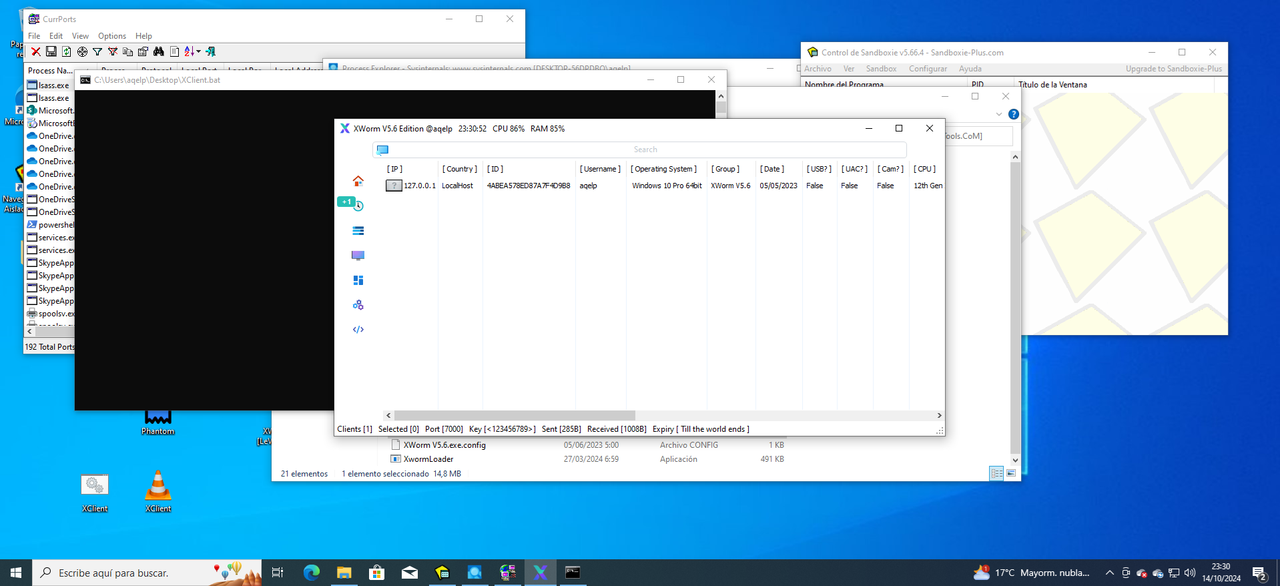Open the monitor icon in XWorm sidebar

358,255
